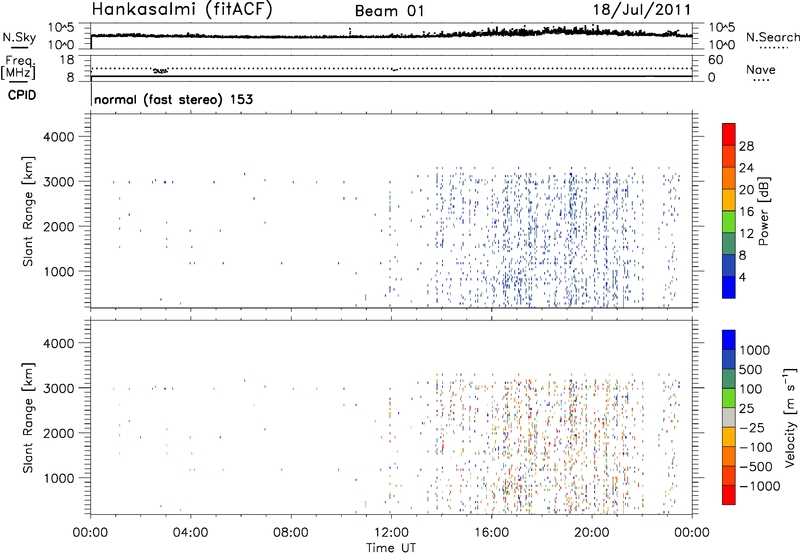Click the Velocity [m s-1] colorbar title

[790, 417]
